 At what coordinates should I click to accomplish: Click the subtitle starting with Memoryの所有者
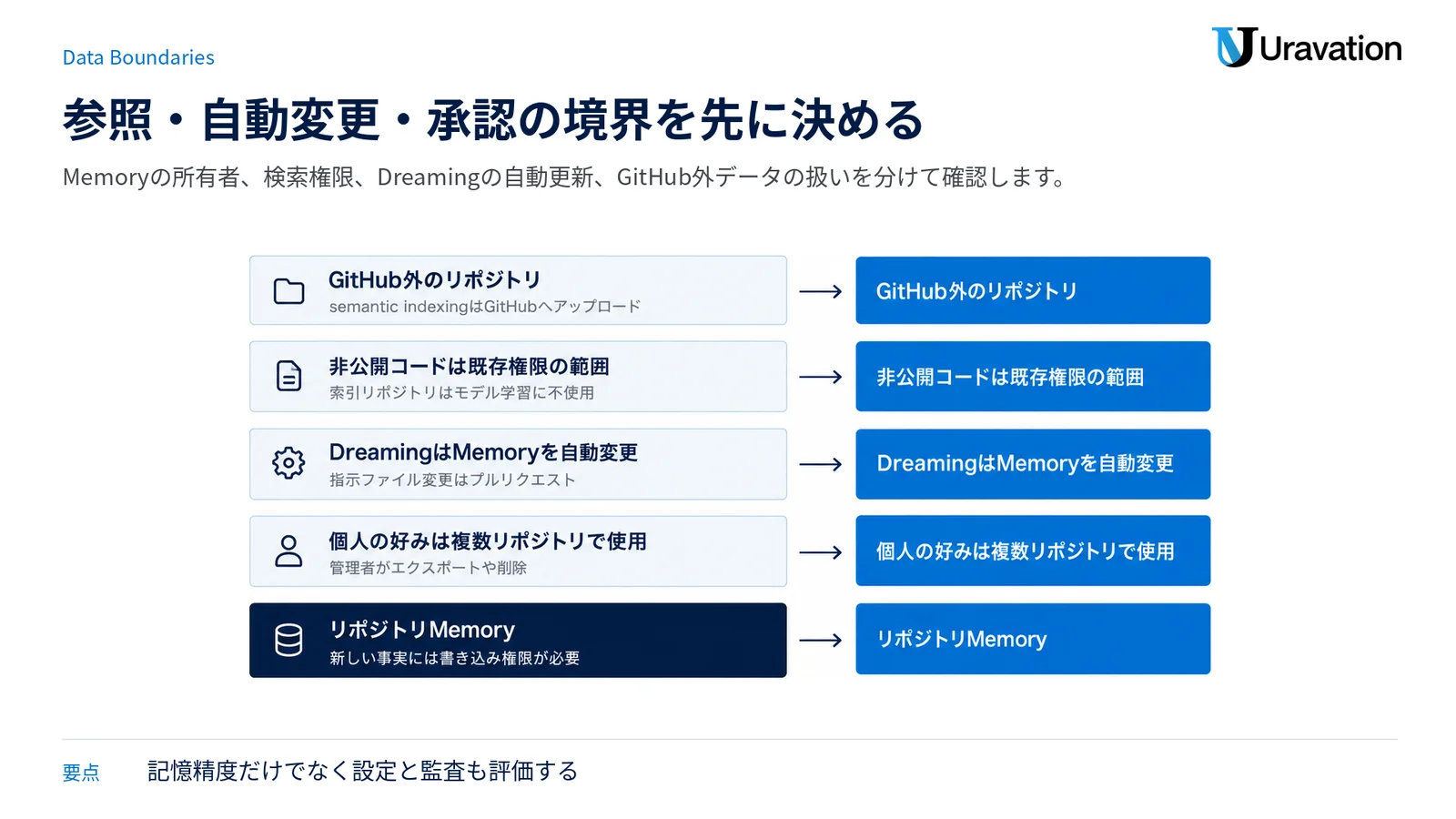coord(564,177)
